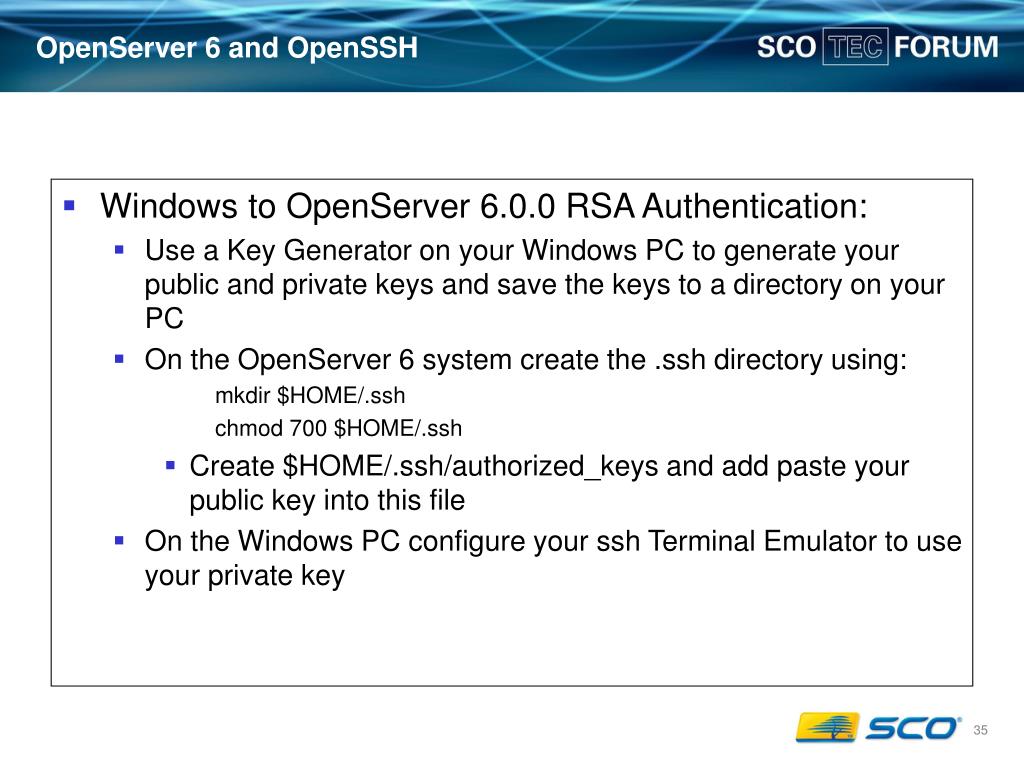
Task: Select the 'chmod 700 $HOME/.ssh' command line
Action: coord(338,428)
